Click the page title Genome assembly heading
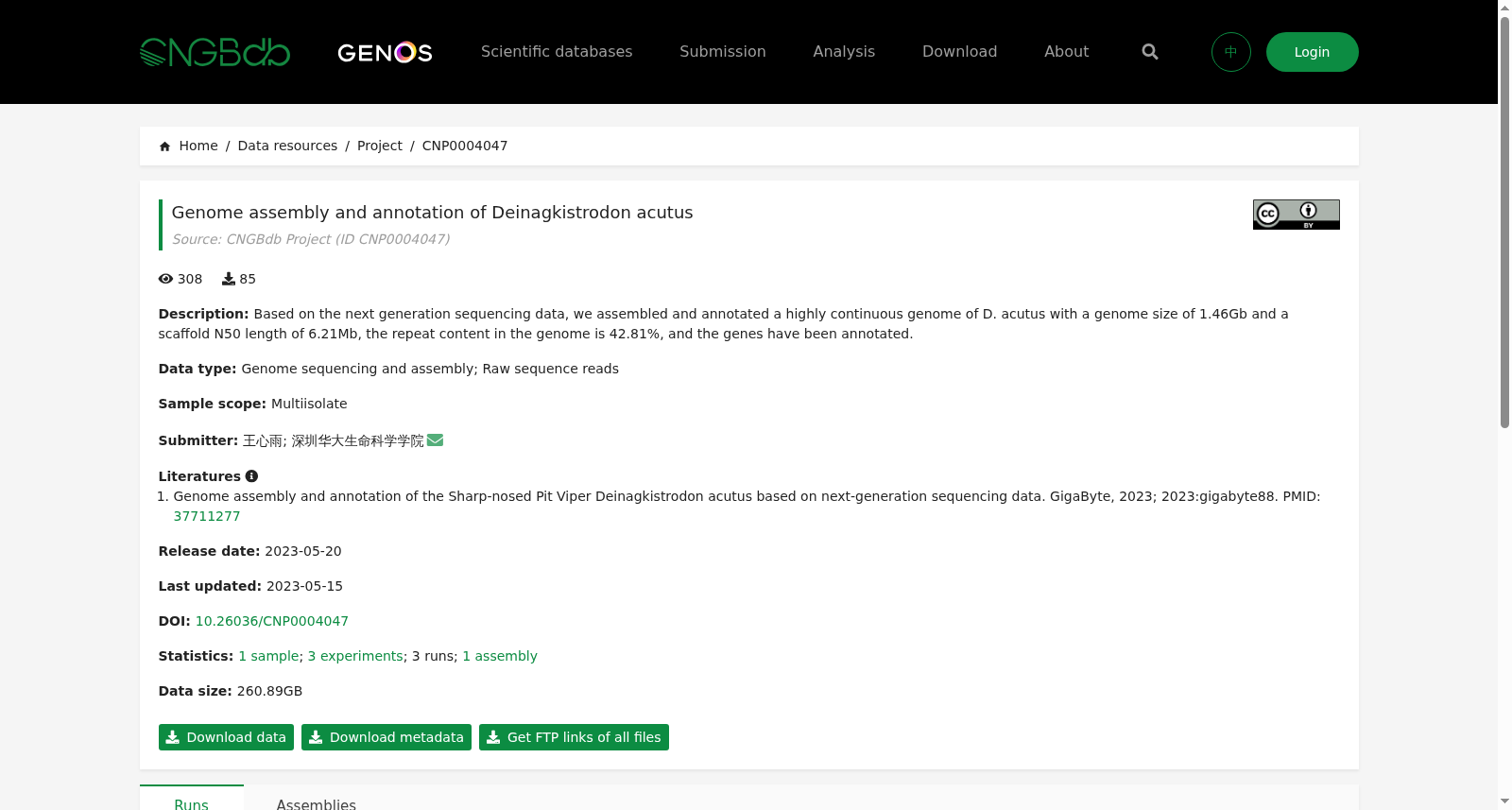 pos(433,213)
